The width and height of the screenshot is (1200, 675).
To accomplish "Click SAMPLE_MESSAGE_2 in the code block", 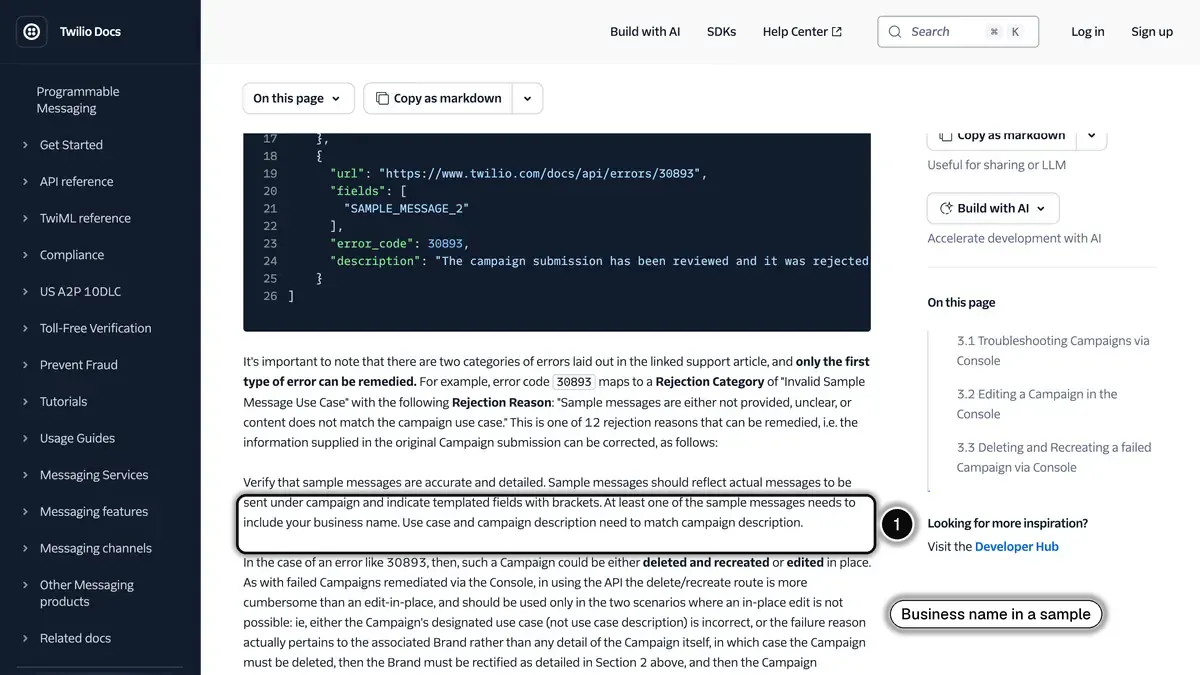I will [406, 208].
